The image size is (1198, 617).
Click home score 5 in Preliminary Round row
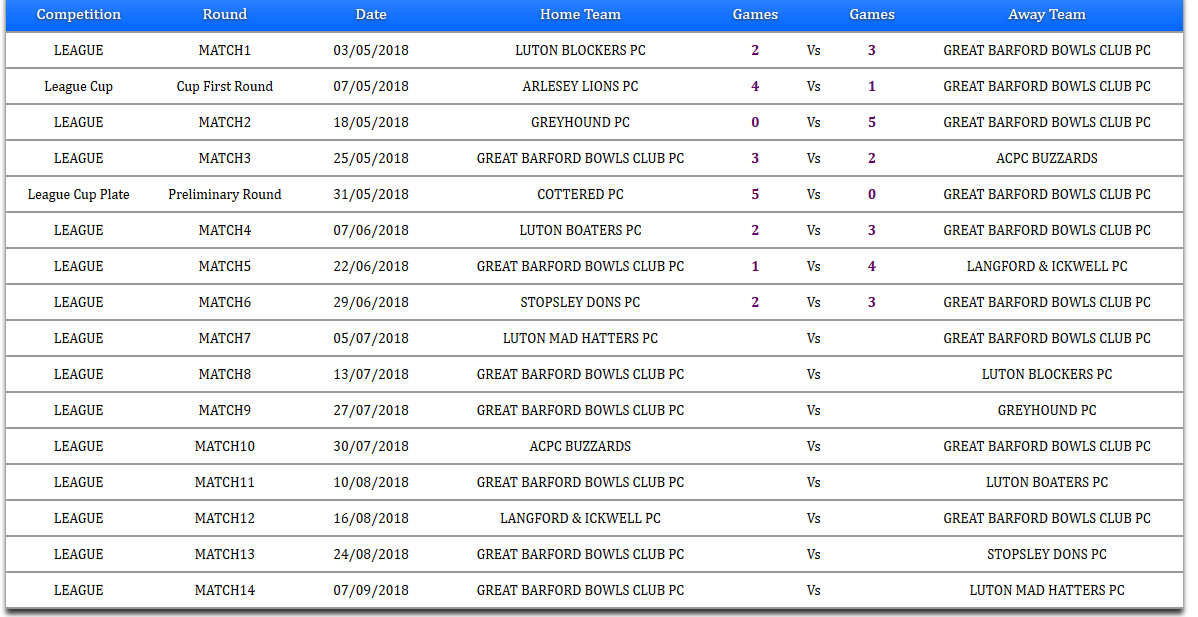(755, 194)
